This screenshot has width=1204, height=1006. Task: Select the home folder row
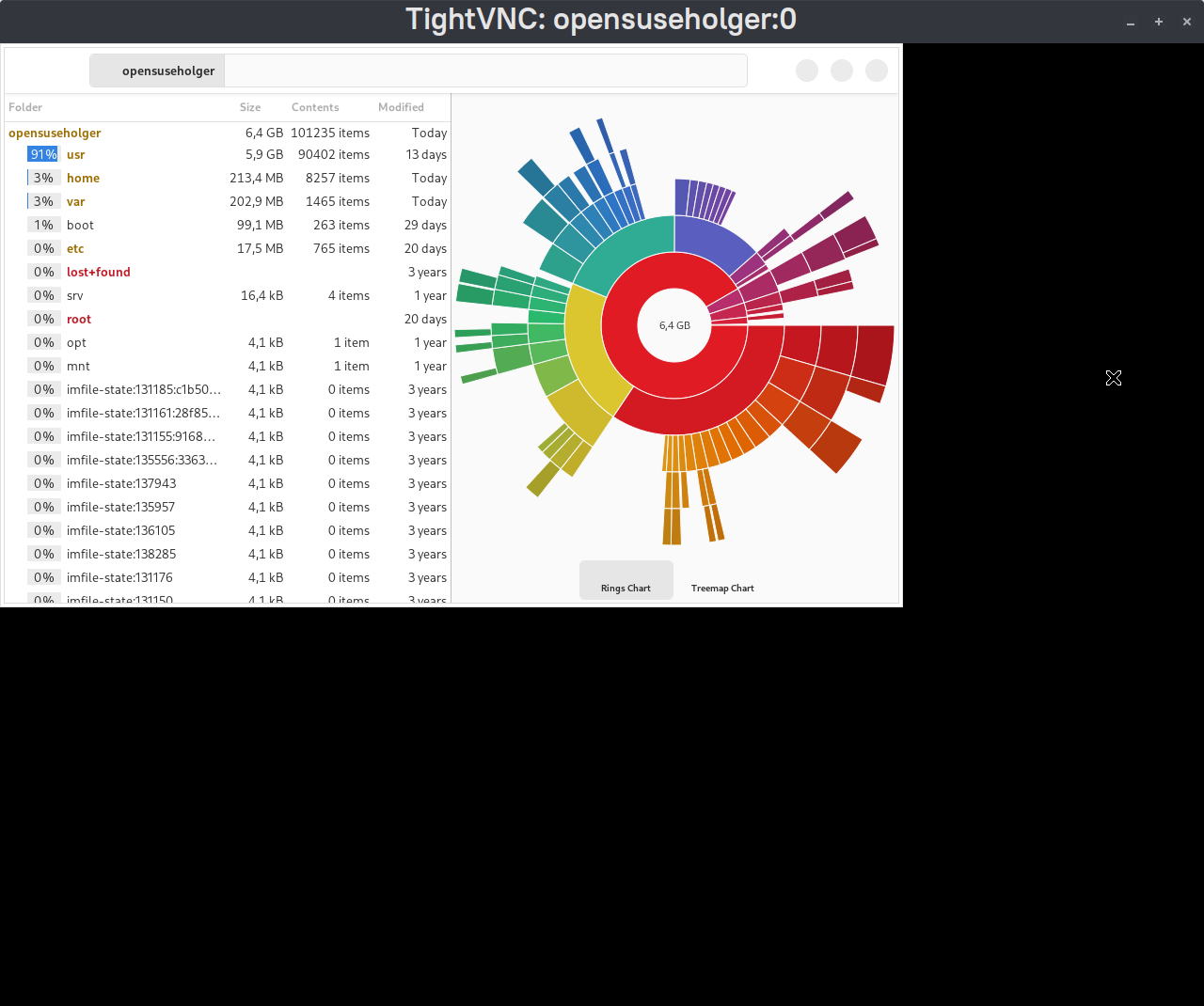tap(83, 178)
